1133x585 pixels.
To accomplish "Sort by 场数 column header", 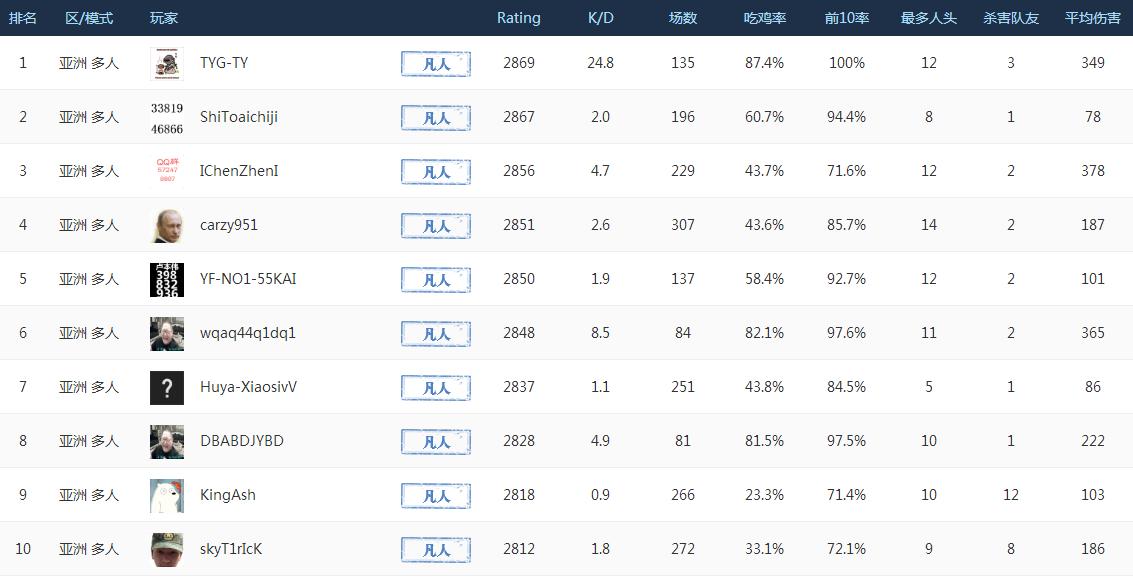I will click(683, 18).
